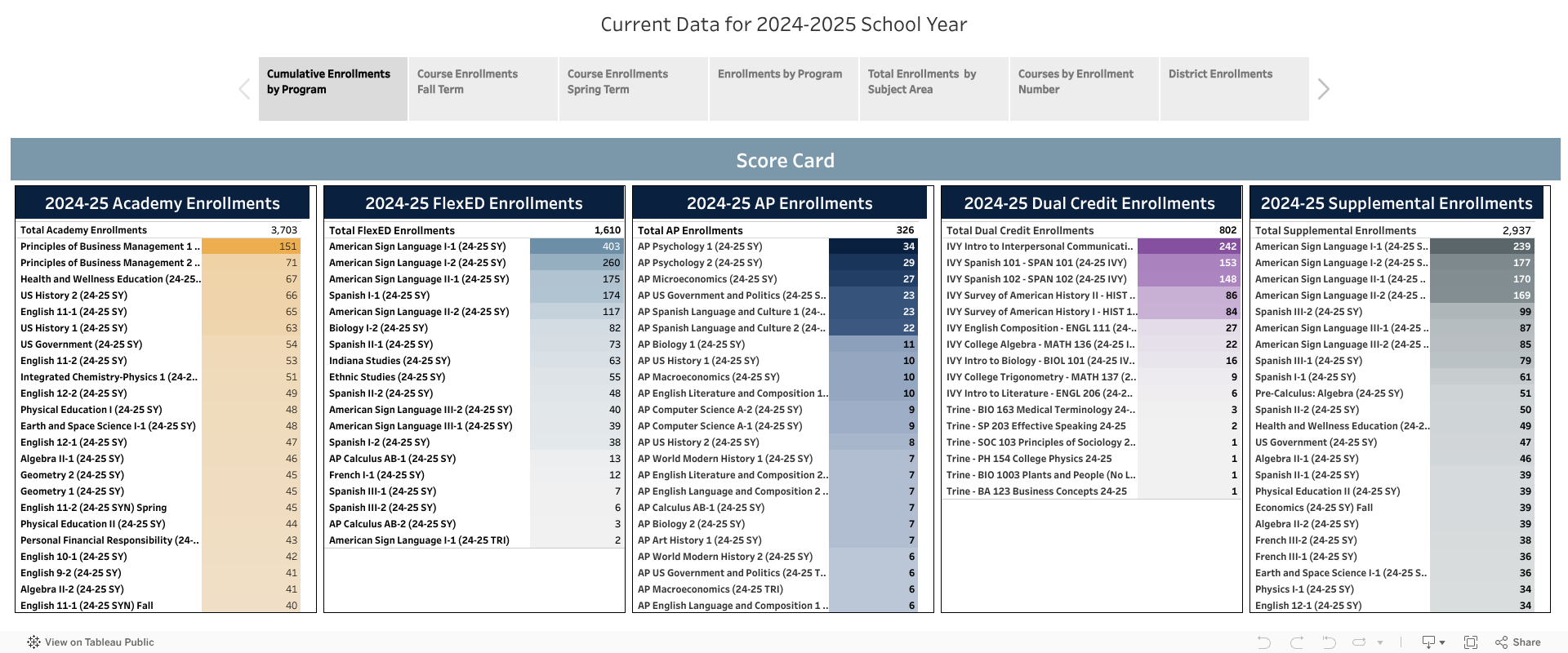This screenshot has height=653, width=1568.
Task: Enter full screen mode
Action: 1470,642
